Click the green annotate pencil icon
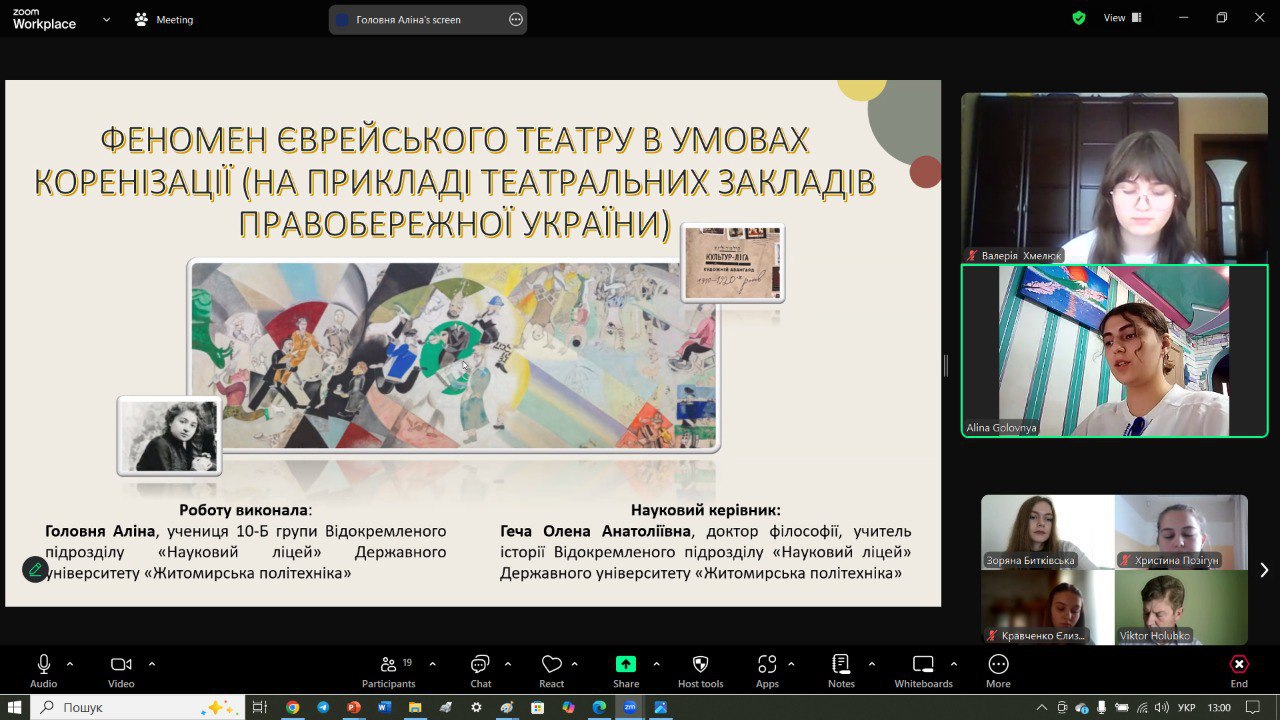Image resolution: width=1280 pixels, height=720 pixels. [35, 569]
